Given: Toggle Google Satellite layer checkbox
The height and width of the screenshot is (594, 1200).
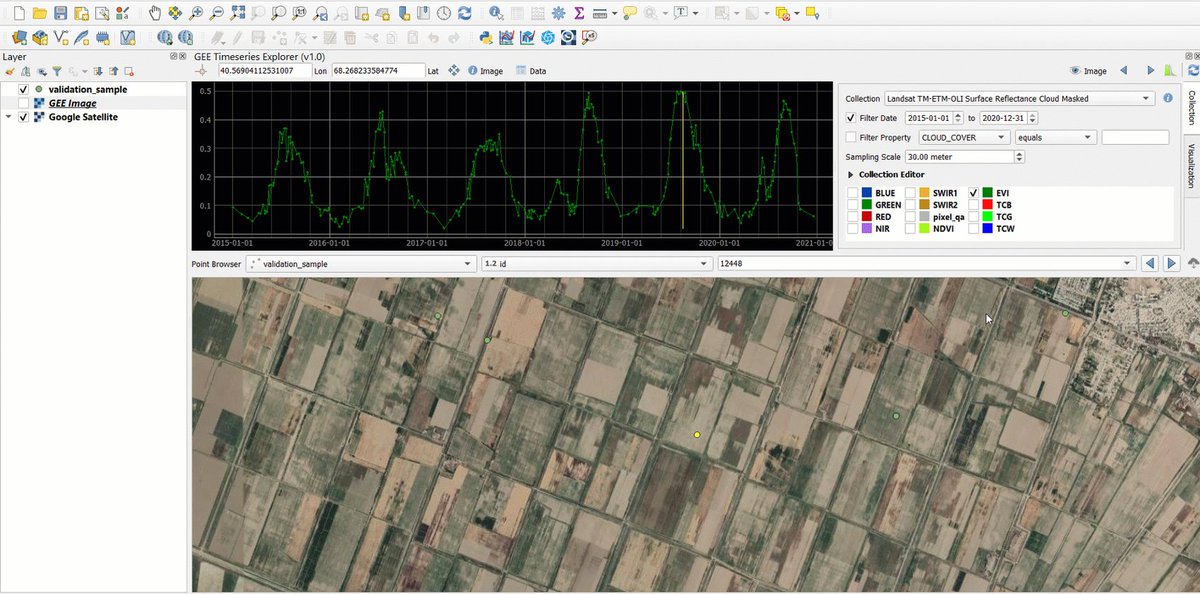Looking at the screenshot, I should point(24,117).
